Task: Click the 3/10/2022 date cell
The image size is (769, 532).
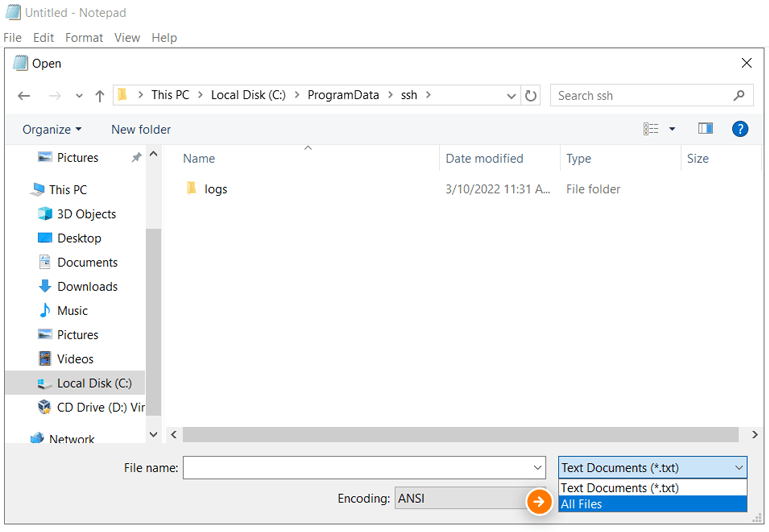Action: click(497, 189)
